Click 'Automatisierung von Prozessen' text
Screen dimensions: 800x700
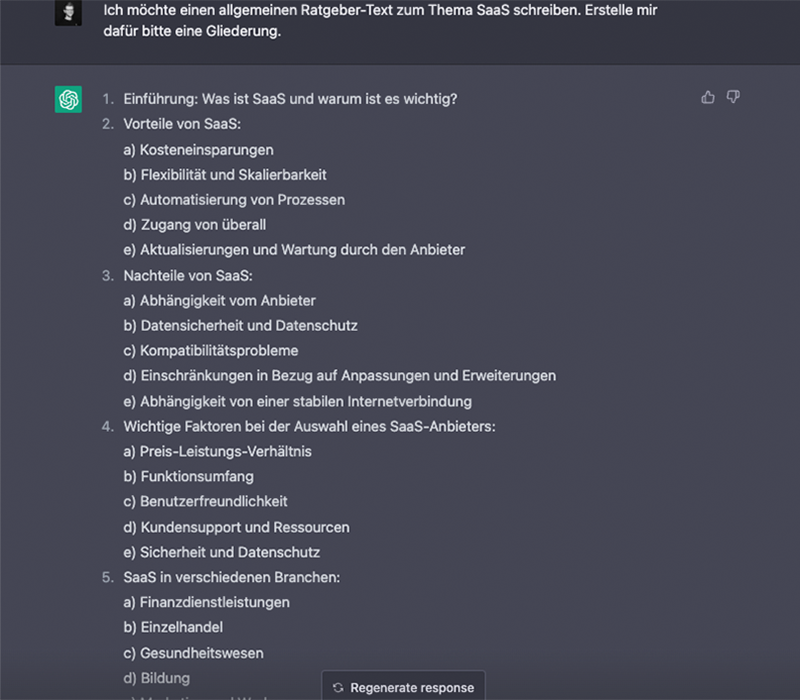coord(234,200)
